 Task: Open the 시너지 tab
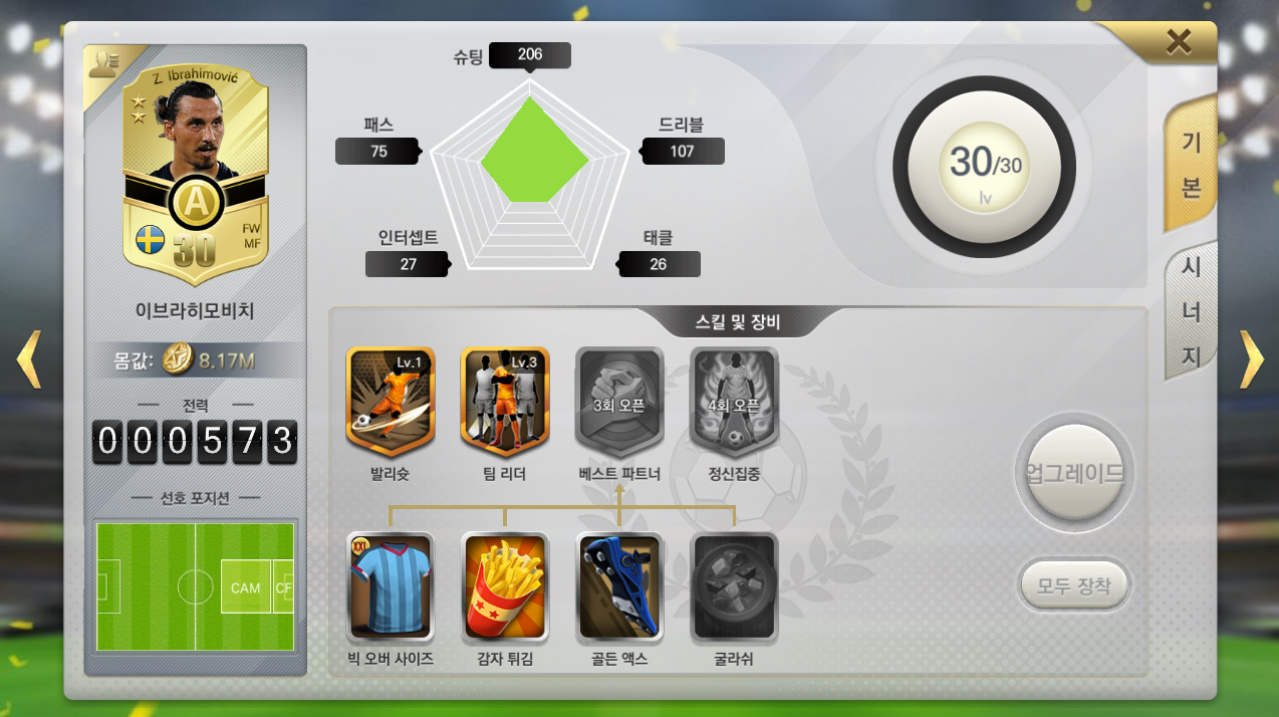[1191, 312]
